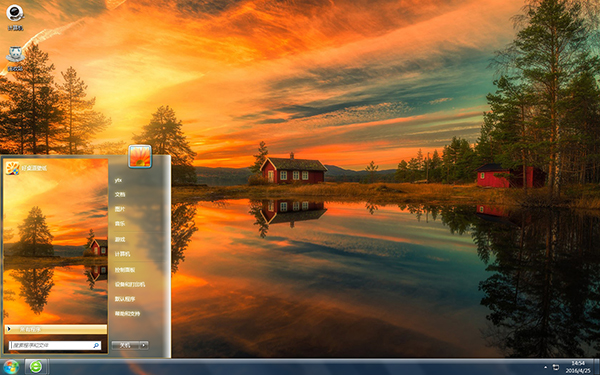The image size is (600, 375).
Task: Open Devices and Printers in Start menu
Action: [x=130, y=284]
